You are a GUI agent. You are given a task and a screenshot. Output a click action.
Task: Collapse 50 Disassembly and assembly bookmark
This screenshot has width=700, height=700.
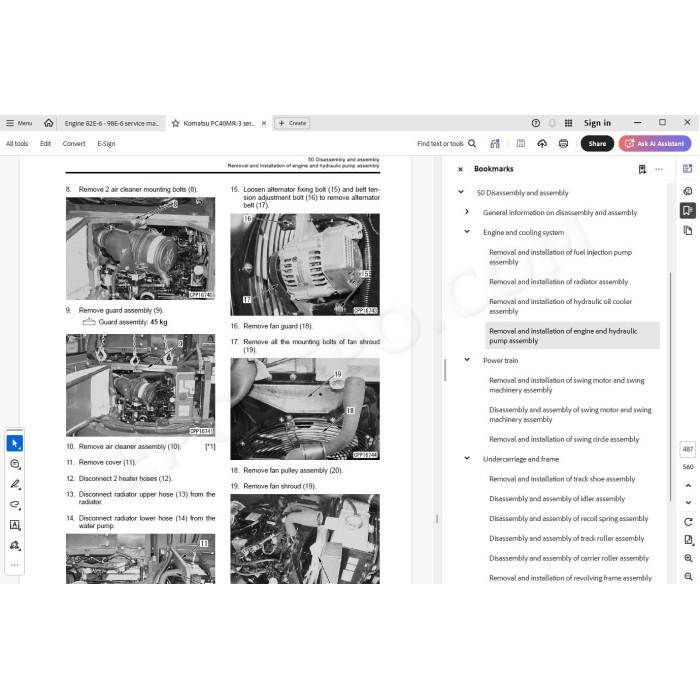pyautogui.click(x=461, y=192)
